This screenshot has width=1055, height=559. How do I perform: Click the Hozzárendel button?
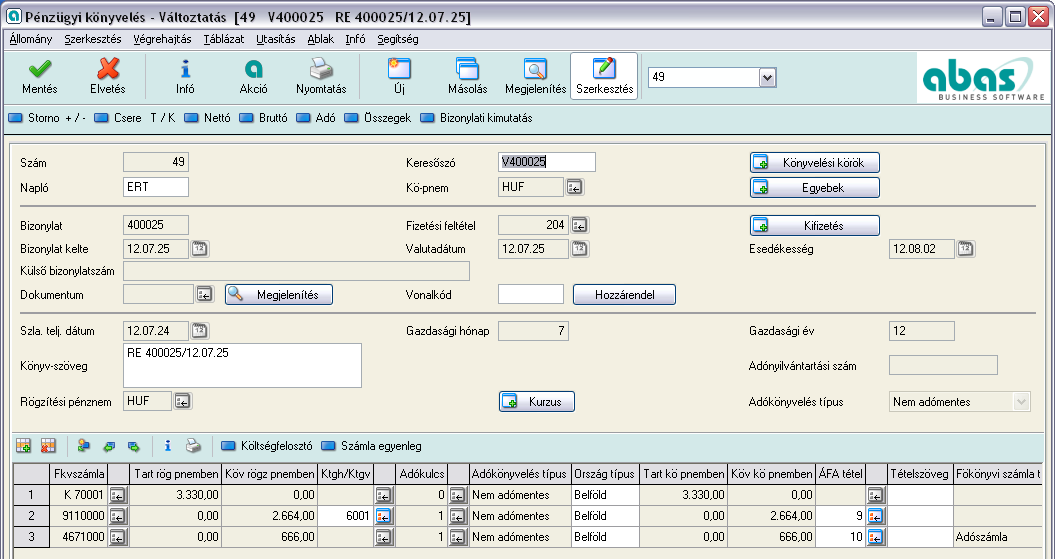point(624,295)
